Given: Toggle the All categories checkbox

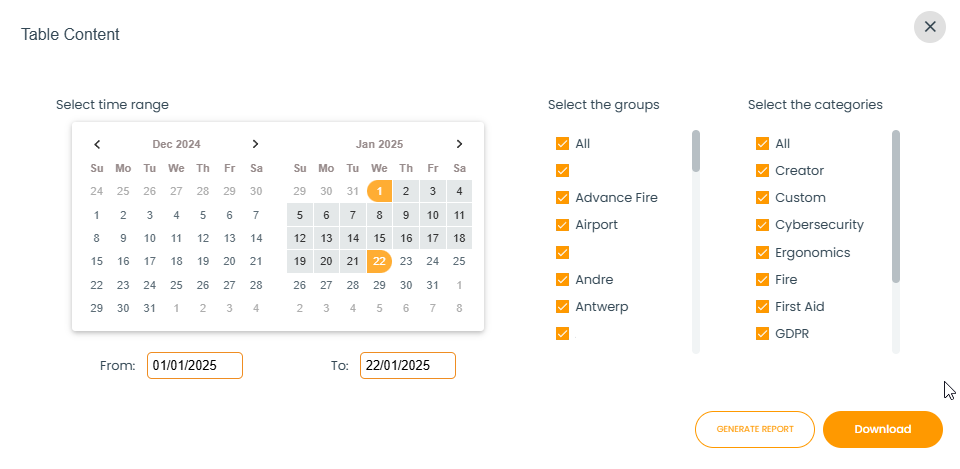Looking at the screenshot, I should [762, 143].
